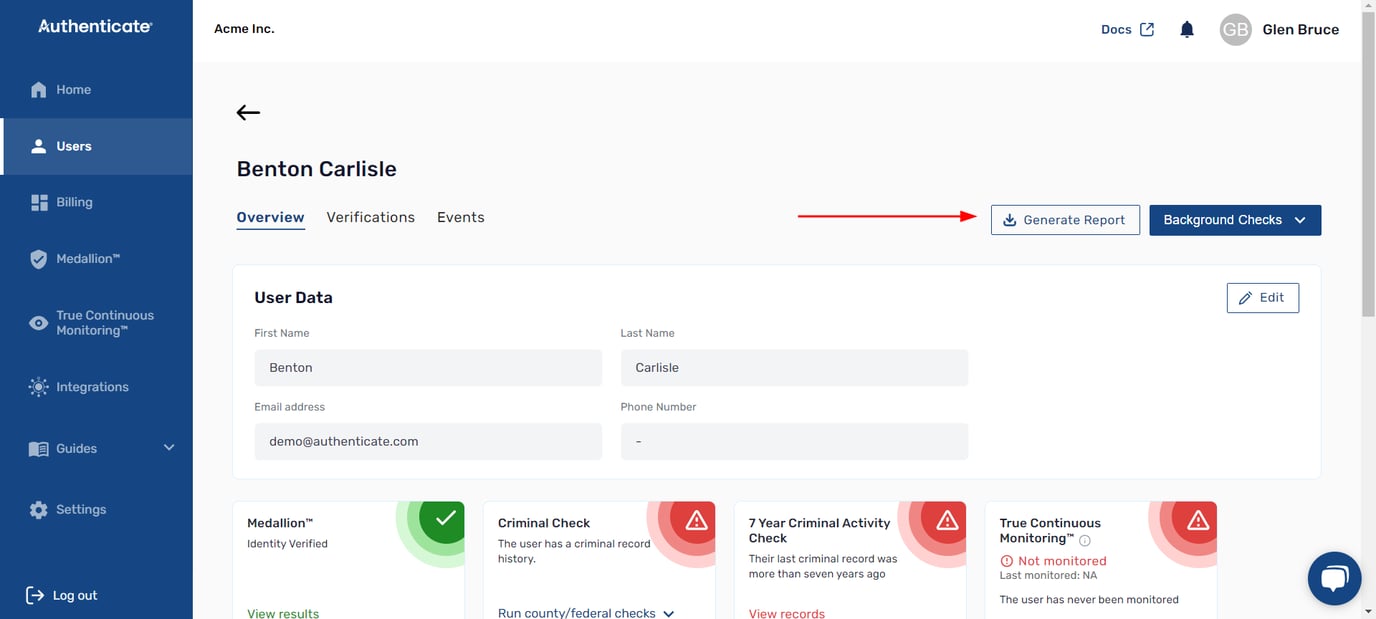Click the info icon beside True Continuous Monitoring
1376x619 pixels.
click(1085, 540)
